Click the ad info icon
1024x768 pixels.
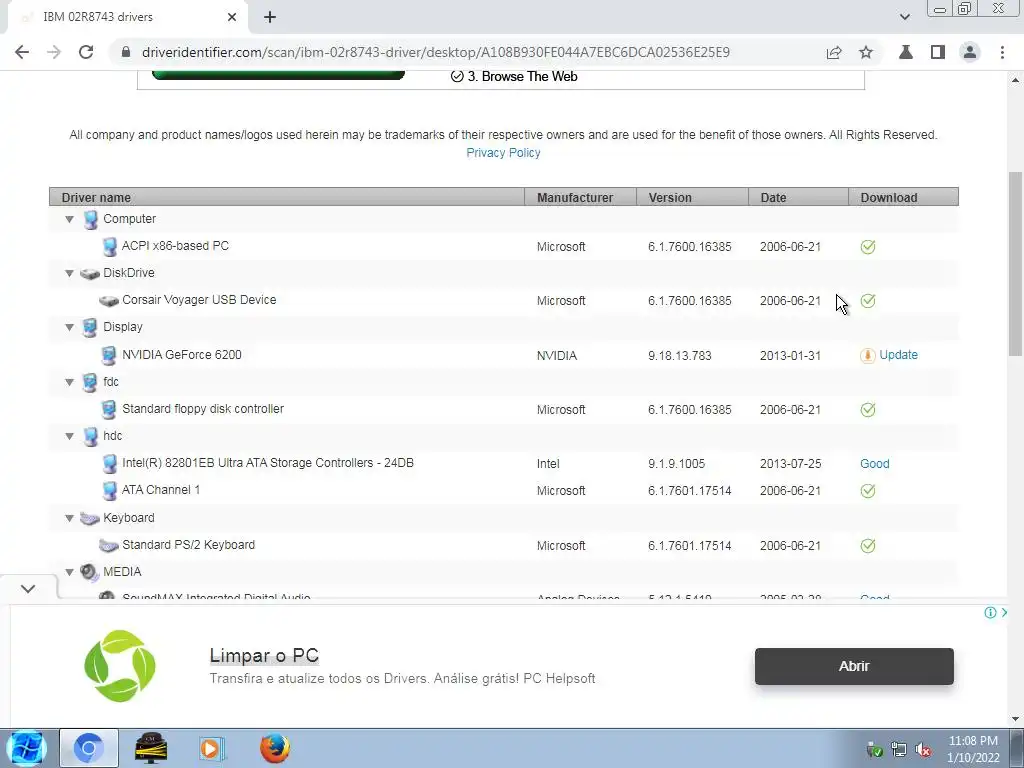pos(990,613)
